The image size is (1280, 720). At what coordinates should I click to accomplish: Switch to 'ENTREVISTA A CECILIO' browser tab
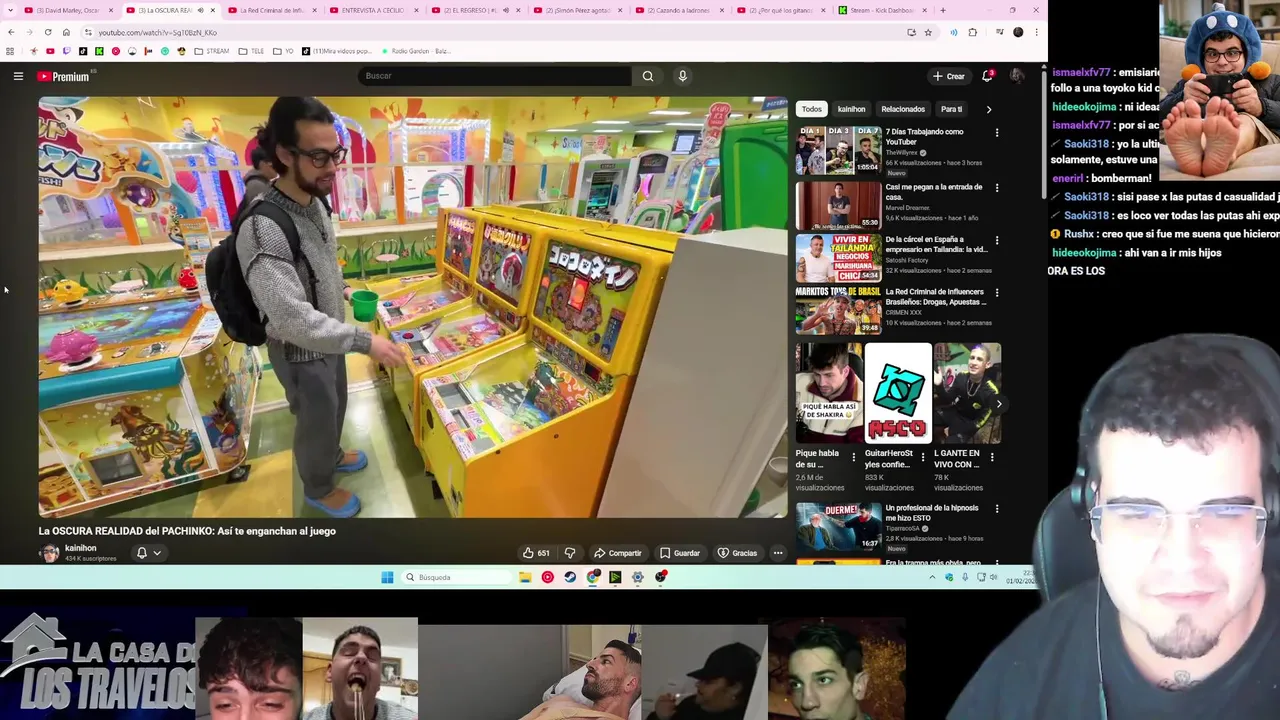[x=373, y=10]
